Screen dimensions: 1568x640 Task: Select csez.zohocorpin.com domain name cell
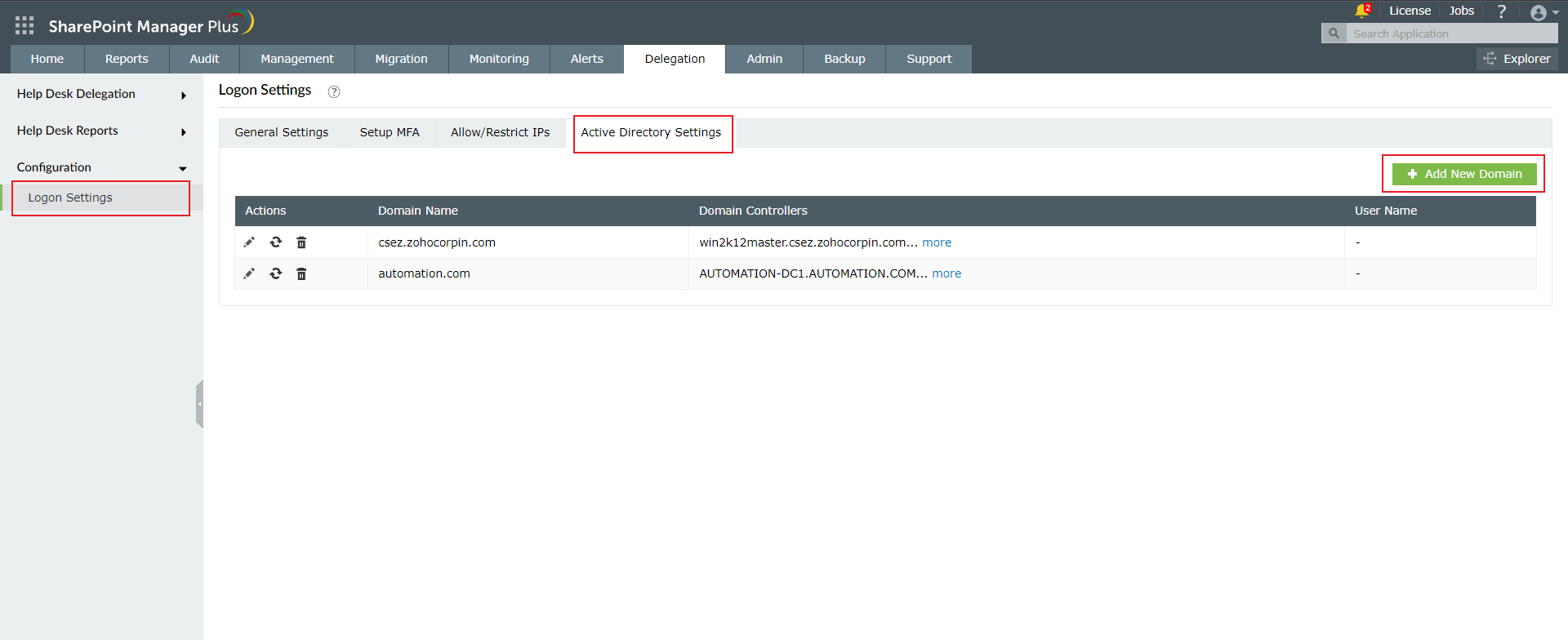437,242
